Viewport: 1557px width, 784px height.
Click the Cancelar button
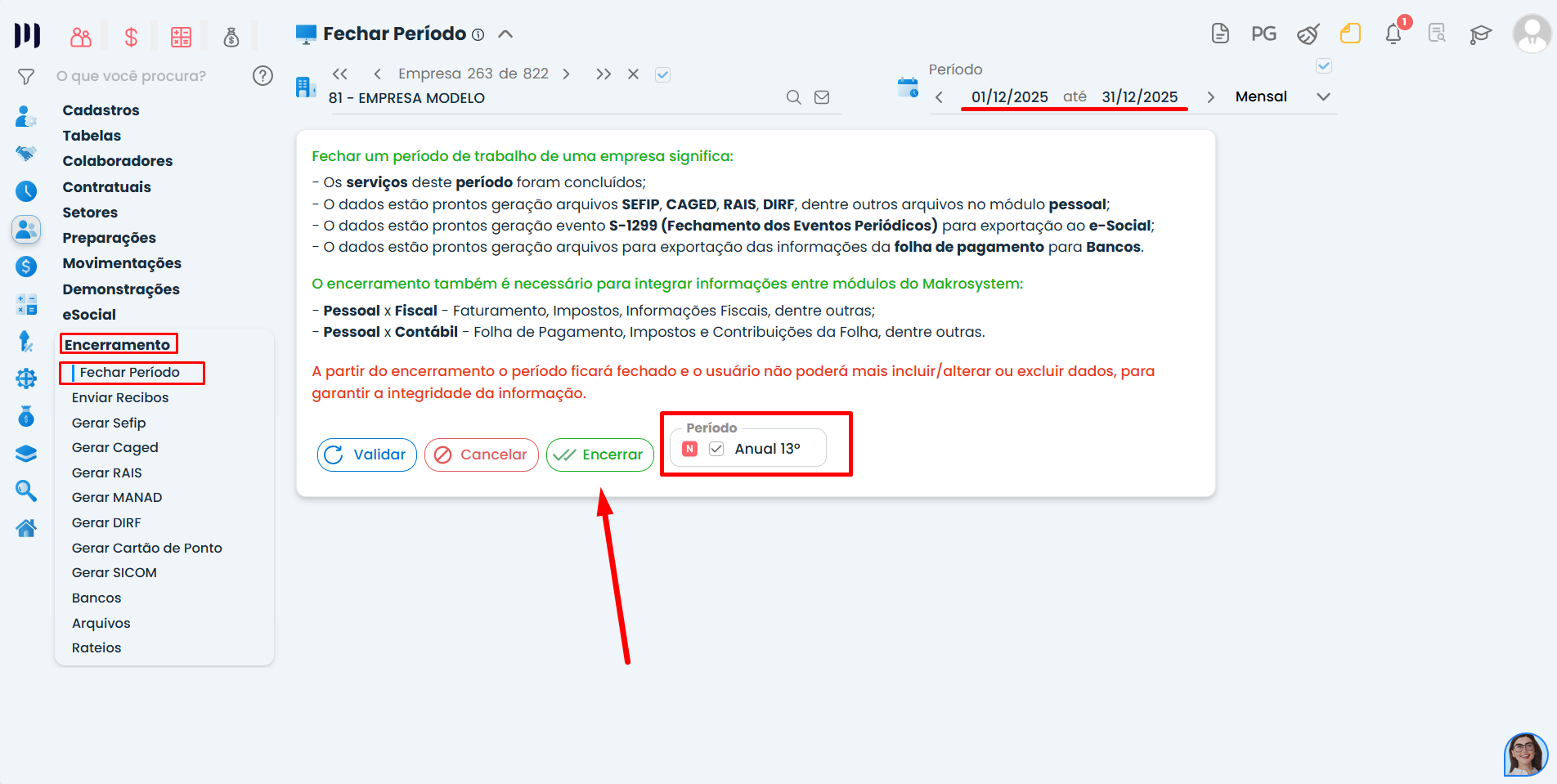click(482, 455)
